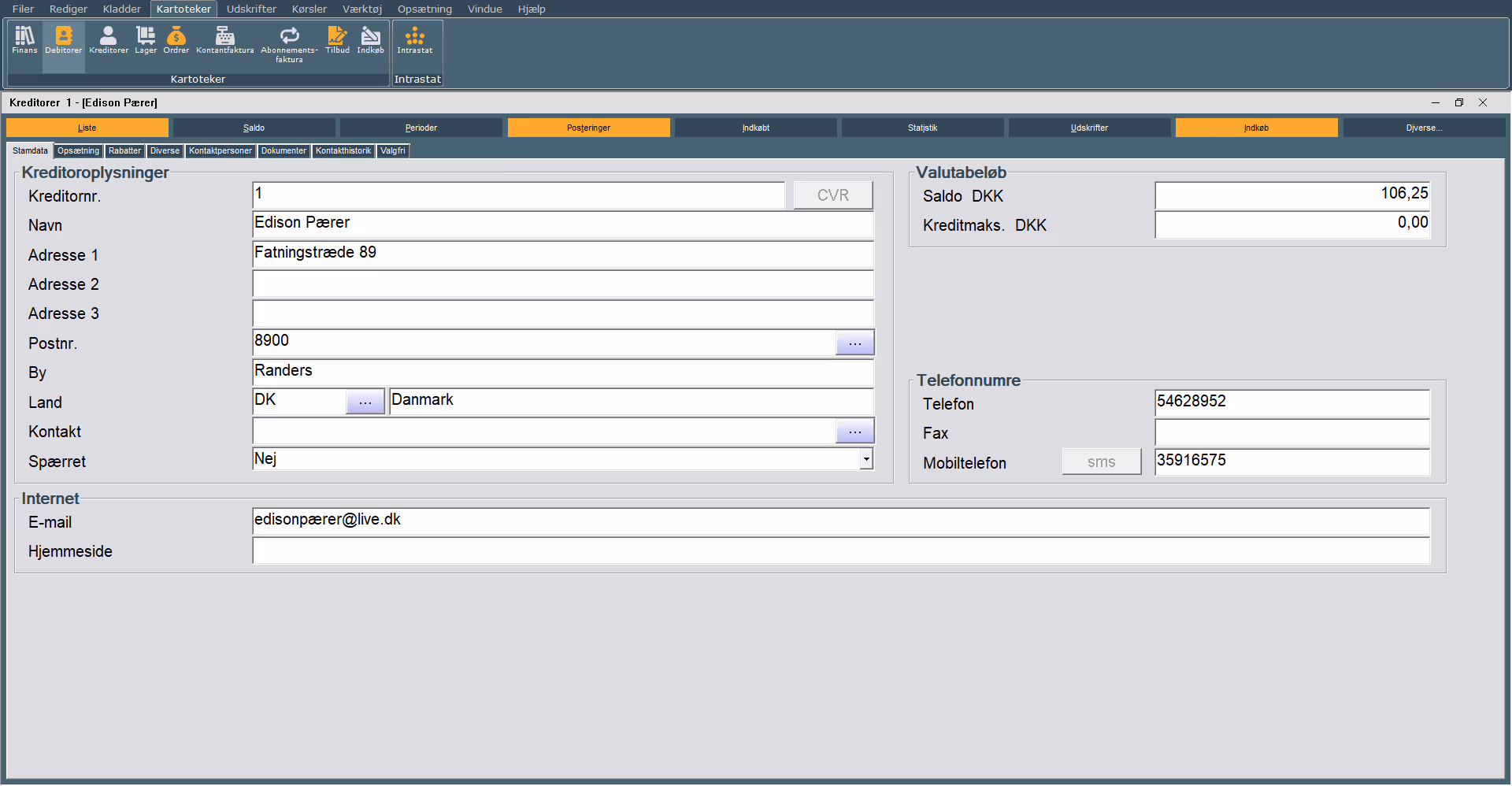The width and height of the screenshot is (1512, 786).
Task: Switch to the Rabatter tab
Action: click(124, 150)
